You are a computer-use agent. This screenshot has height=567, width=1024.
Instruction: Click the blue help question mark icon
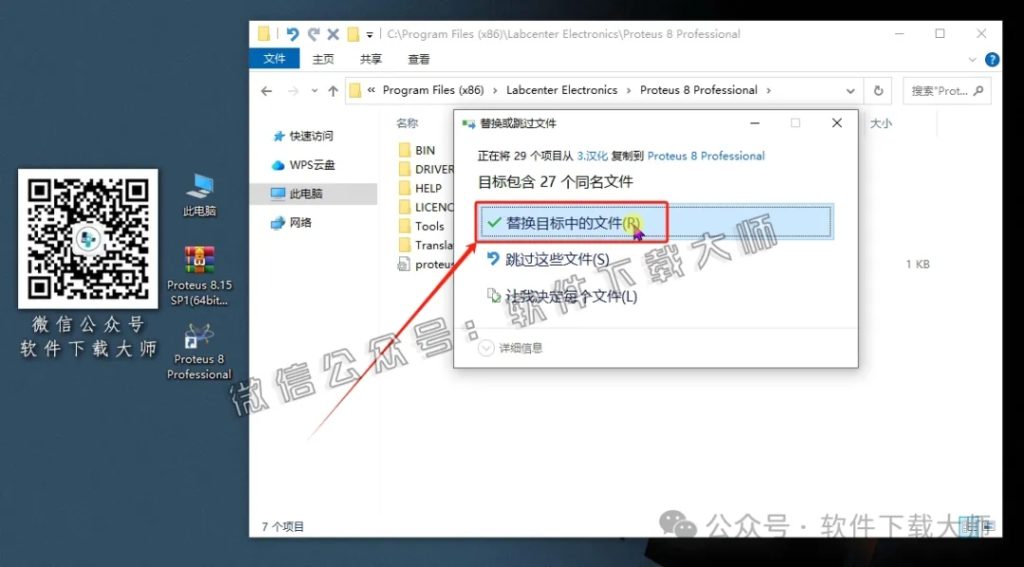pyautogui.click(x=991, y=59)
